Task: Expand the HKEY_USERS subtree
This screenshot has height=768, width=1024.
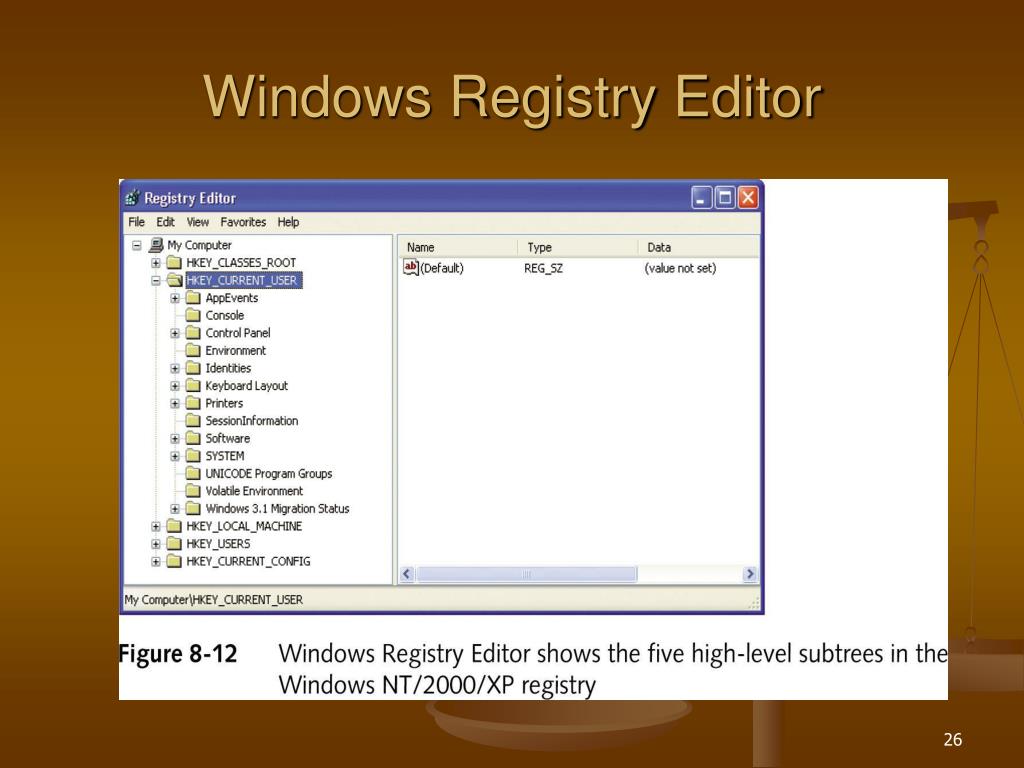Action: click(155, 544)
